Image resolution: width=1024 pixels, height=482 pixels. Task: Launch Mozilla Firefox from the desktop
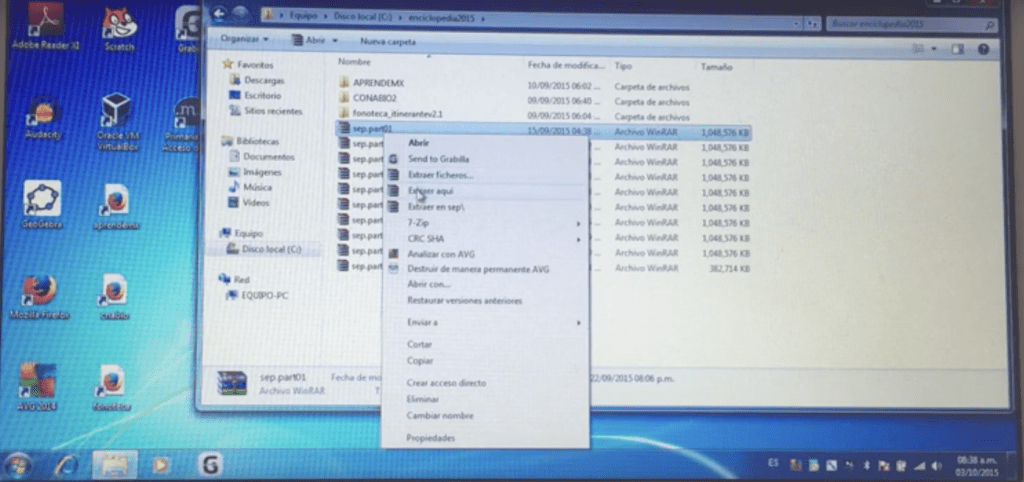click(40, 297)
